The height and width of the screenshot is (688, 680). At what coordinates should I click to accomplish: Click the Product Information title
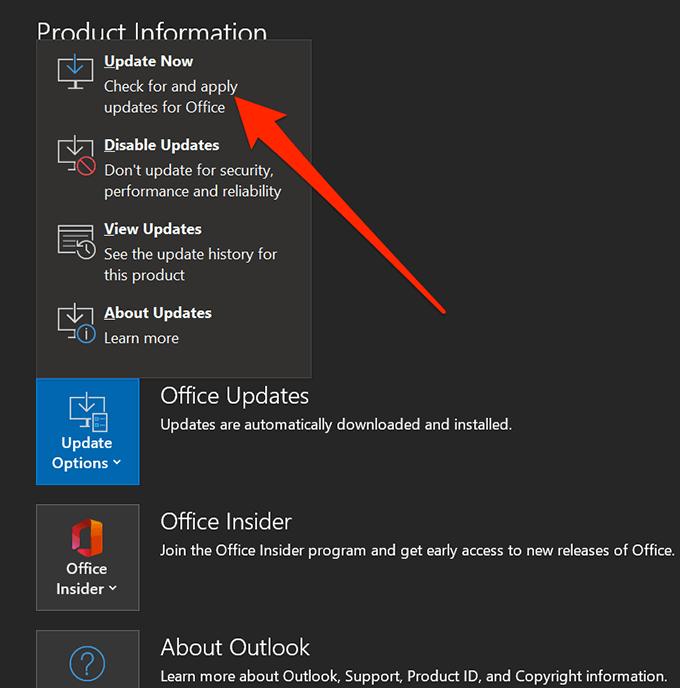click(x=152, y=32)
